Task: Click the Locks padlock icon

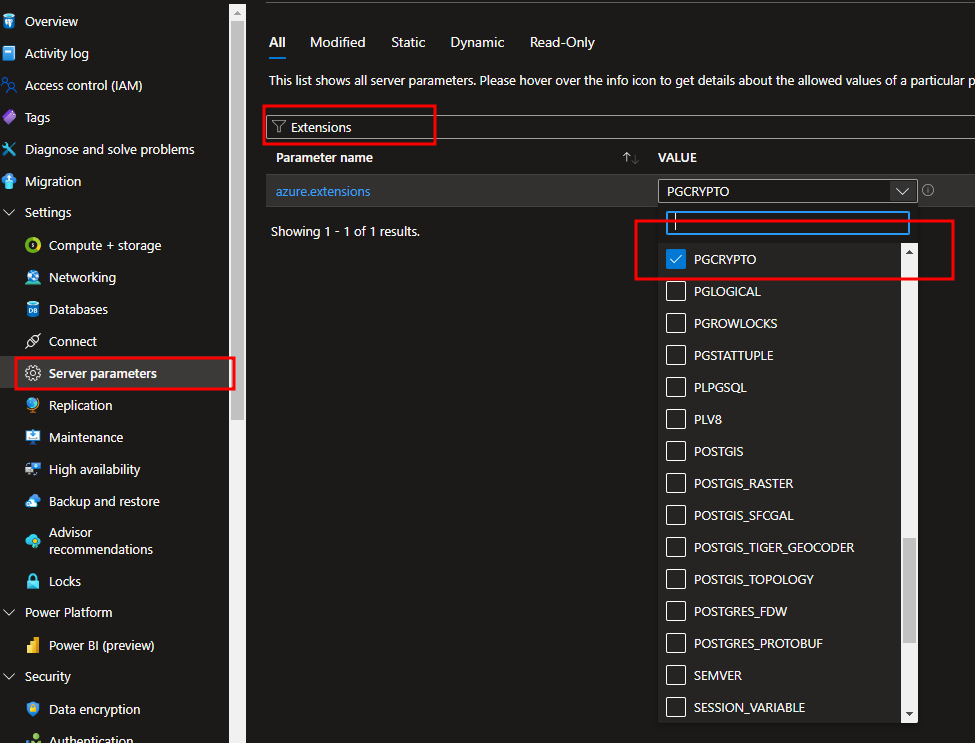Action: point(33,581)
